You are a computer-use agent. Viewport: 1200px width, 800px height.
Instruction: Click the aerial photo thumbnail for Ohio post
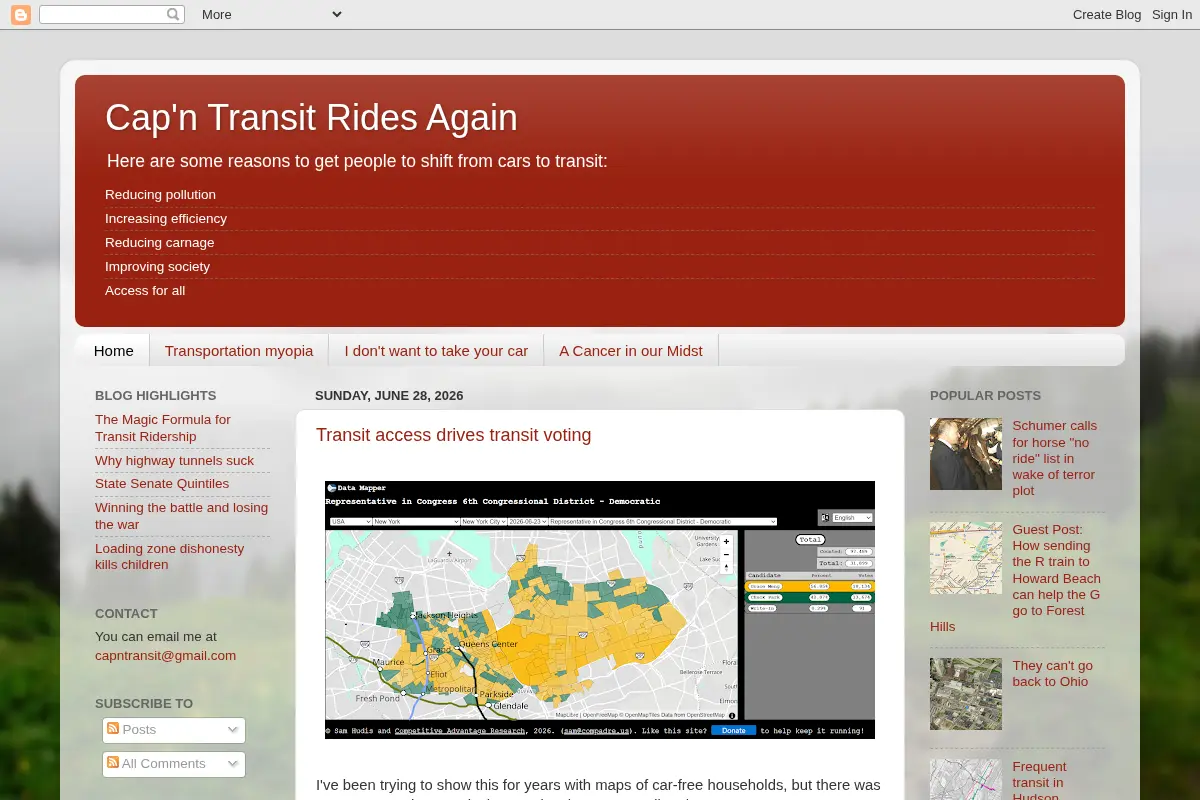[x=966, y=694]
